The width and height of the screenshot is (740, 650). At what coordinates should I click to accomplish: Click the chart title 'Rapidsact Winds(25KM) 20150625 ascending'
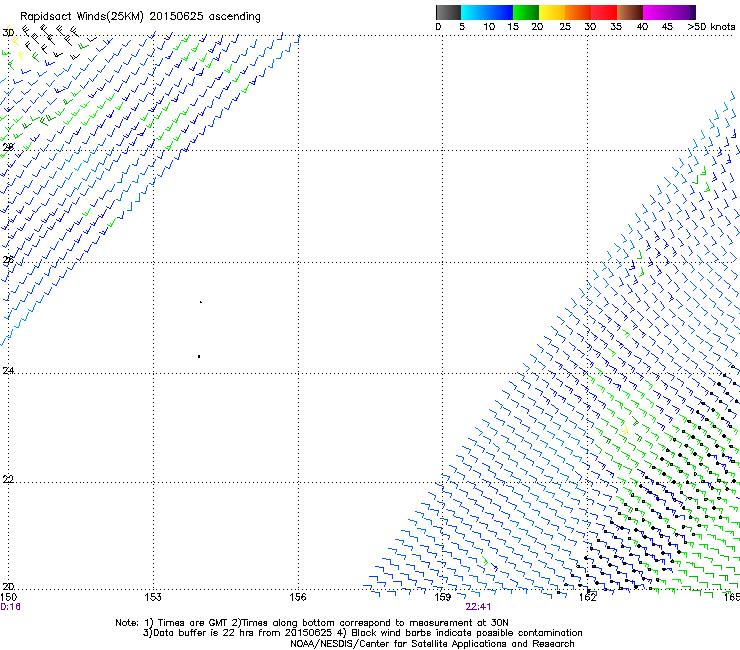140,17
